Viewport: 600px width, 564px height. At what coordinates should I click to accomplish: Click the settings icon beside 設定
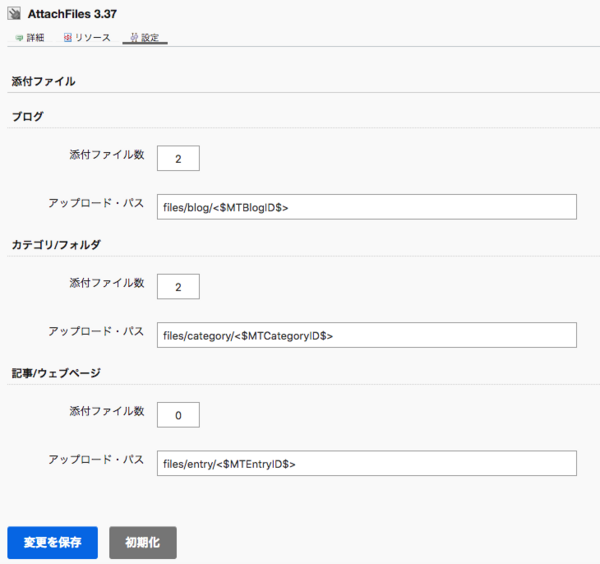133,38
